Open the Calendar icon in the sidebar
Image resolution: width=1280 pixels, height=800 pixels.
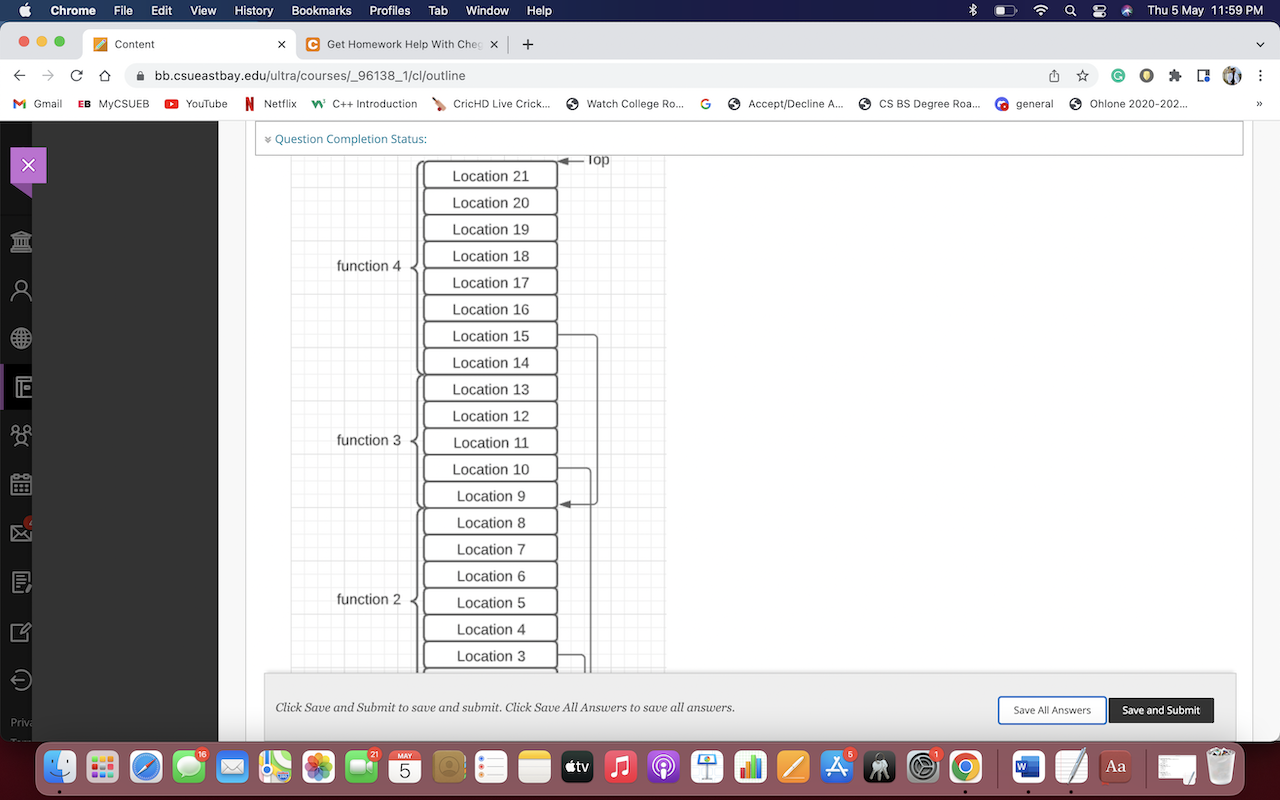(20, 484)
